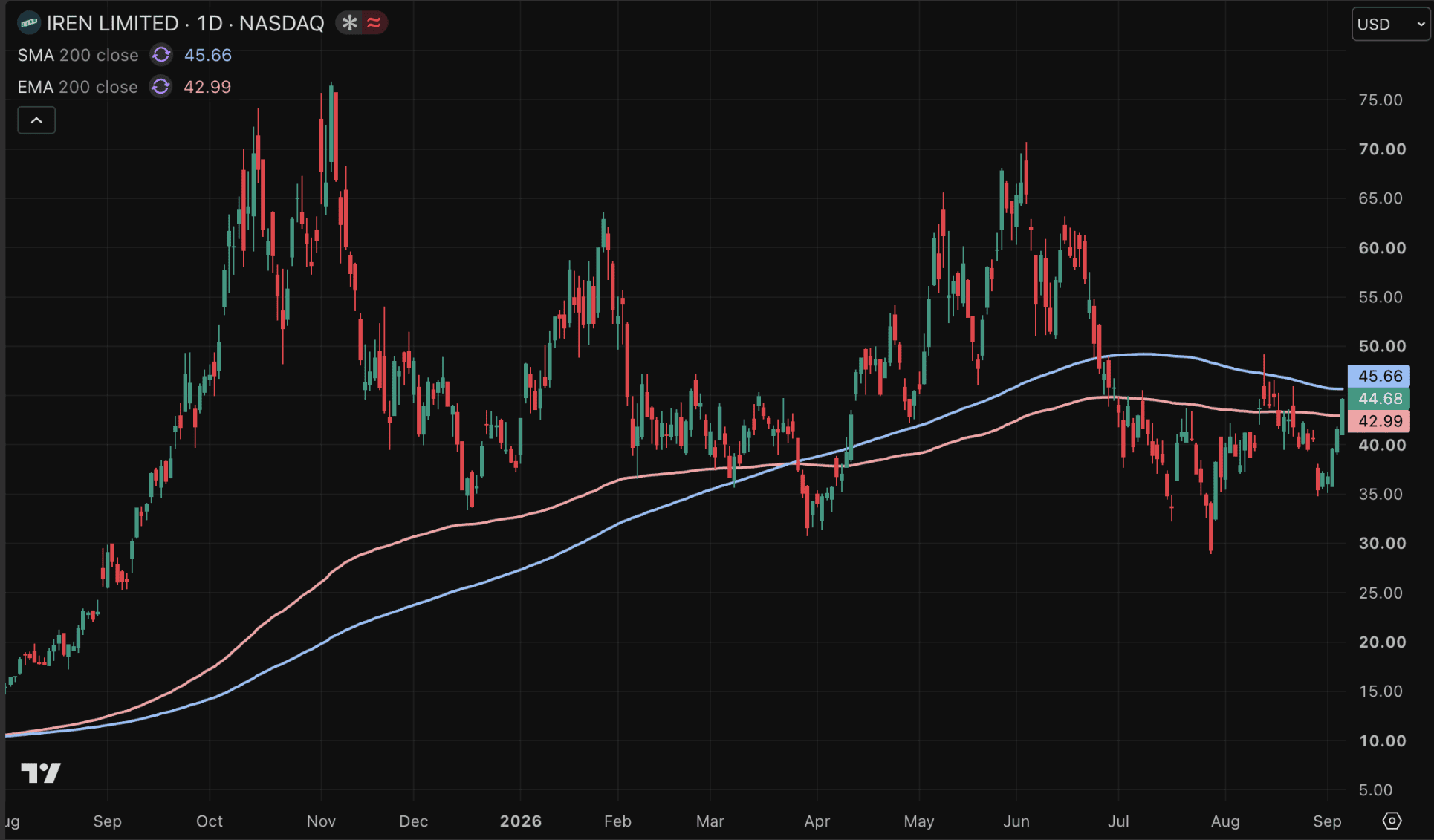Viewport: 1434px width, 840px height.
Task: Click the 35.00 price axis label
Action: tap(1381, 494)
